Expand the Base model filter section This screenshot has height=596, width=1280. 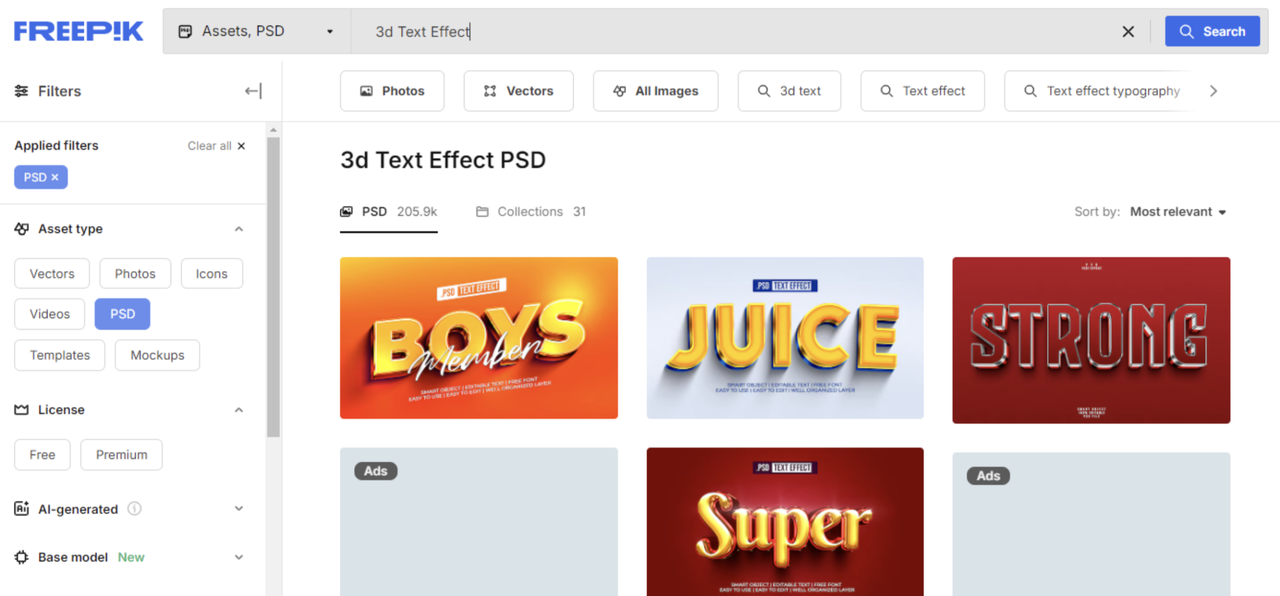point(239,557)
